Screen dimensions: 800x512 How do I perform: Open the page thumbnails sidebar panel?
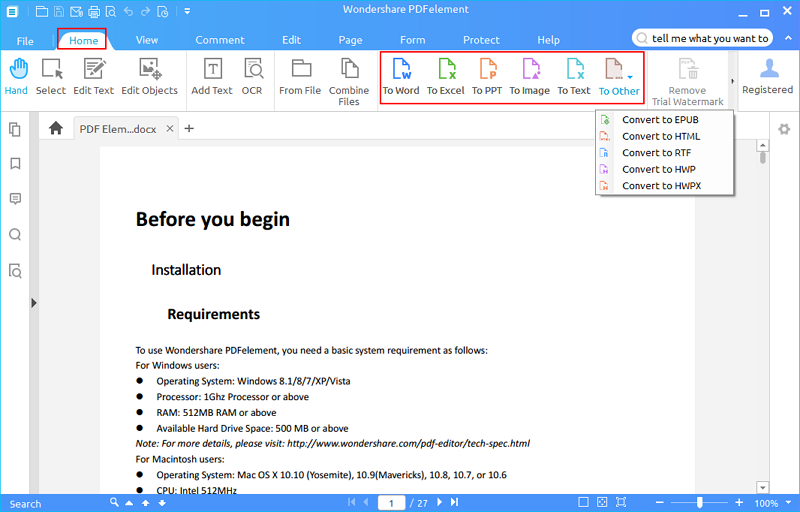tap(15, 130)
